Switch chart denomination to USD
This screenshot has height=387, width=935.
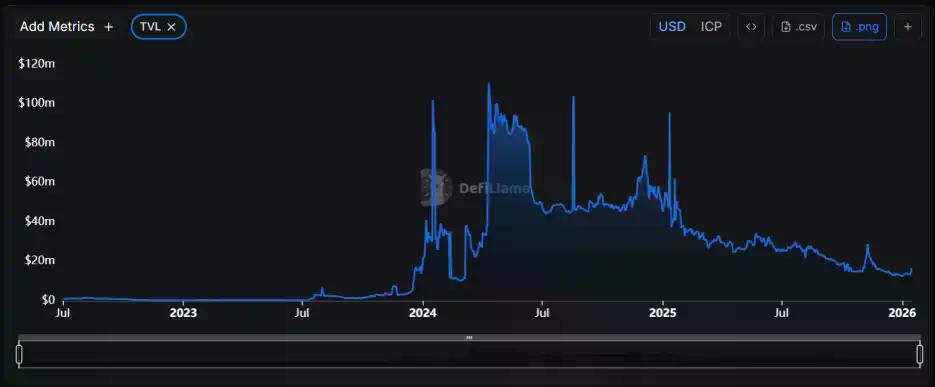click(671, 27)
